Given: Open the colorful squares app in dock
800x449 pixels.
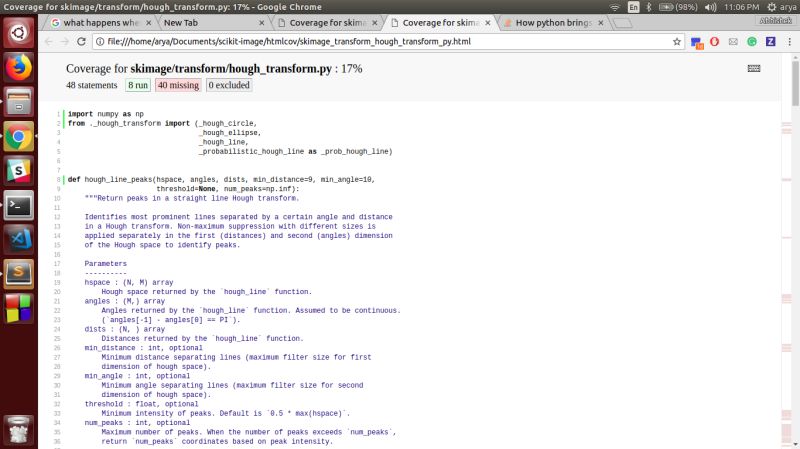Looking at the screenshot, I should tap(18, 308).
